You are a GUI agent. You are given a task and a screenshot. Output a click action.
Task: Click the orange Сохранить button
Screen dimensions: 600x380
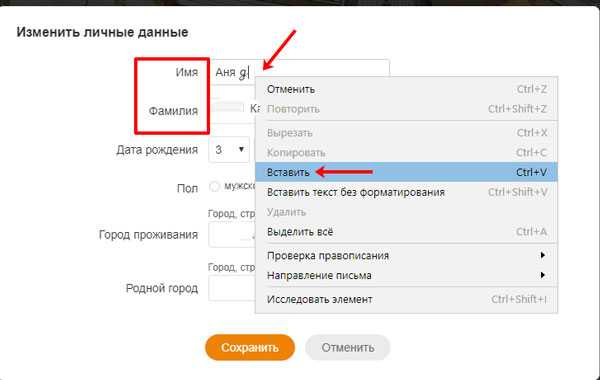pos(250,347)
